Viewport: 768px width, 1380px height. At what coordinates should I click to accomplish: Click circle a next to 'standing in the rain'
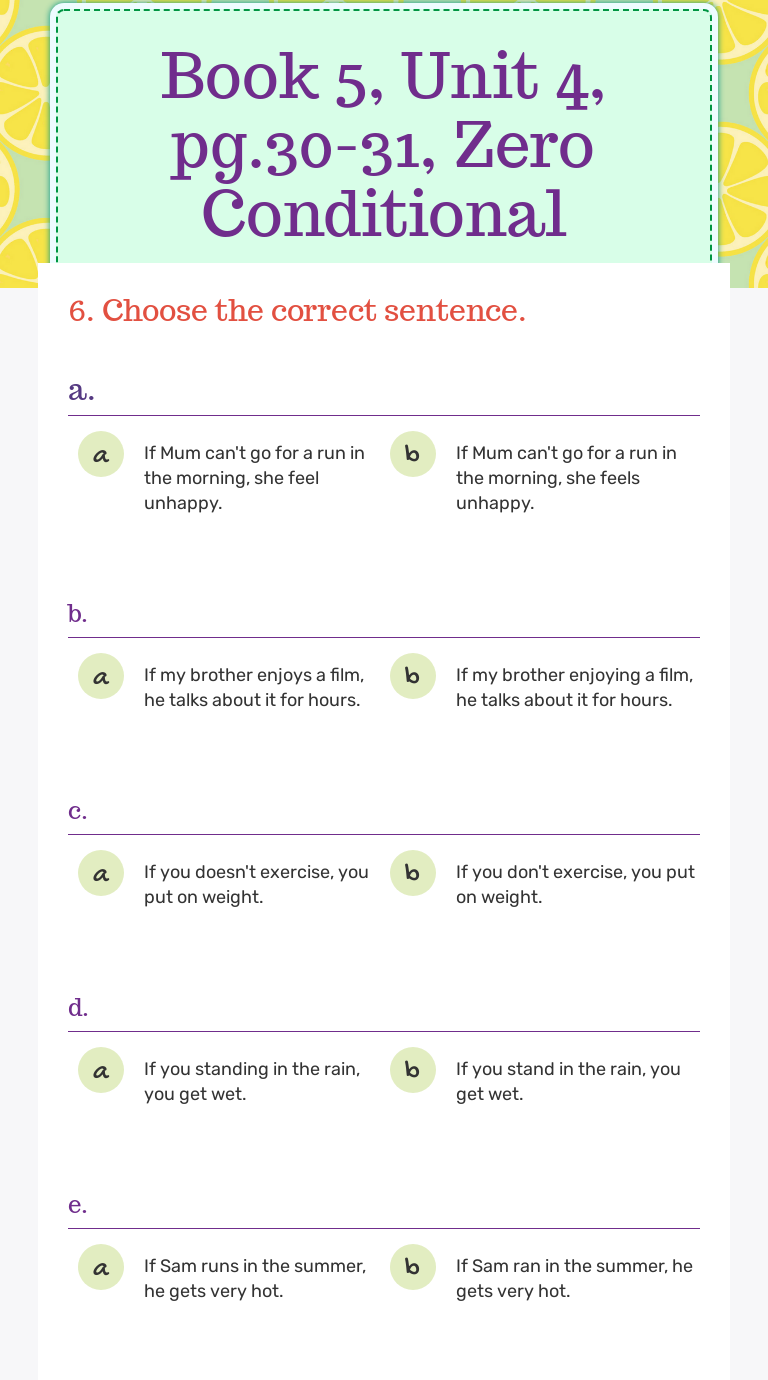pyautogui.click(x=100, y=1070)
